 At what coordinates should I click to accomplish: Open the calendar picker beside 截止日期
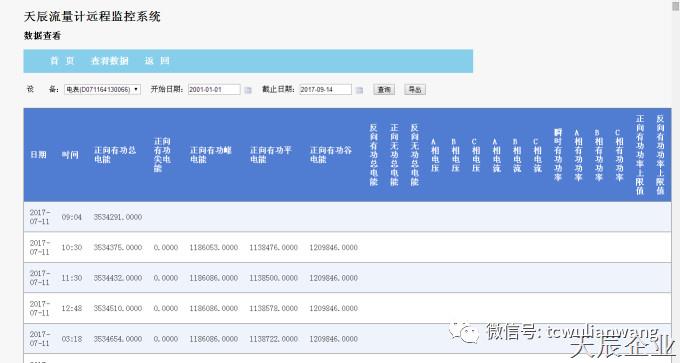pos(359,90)
